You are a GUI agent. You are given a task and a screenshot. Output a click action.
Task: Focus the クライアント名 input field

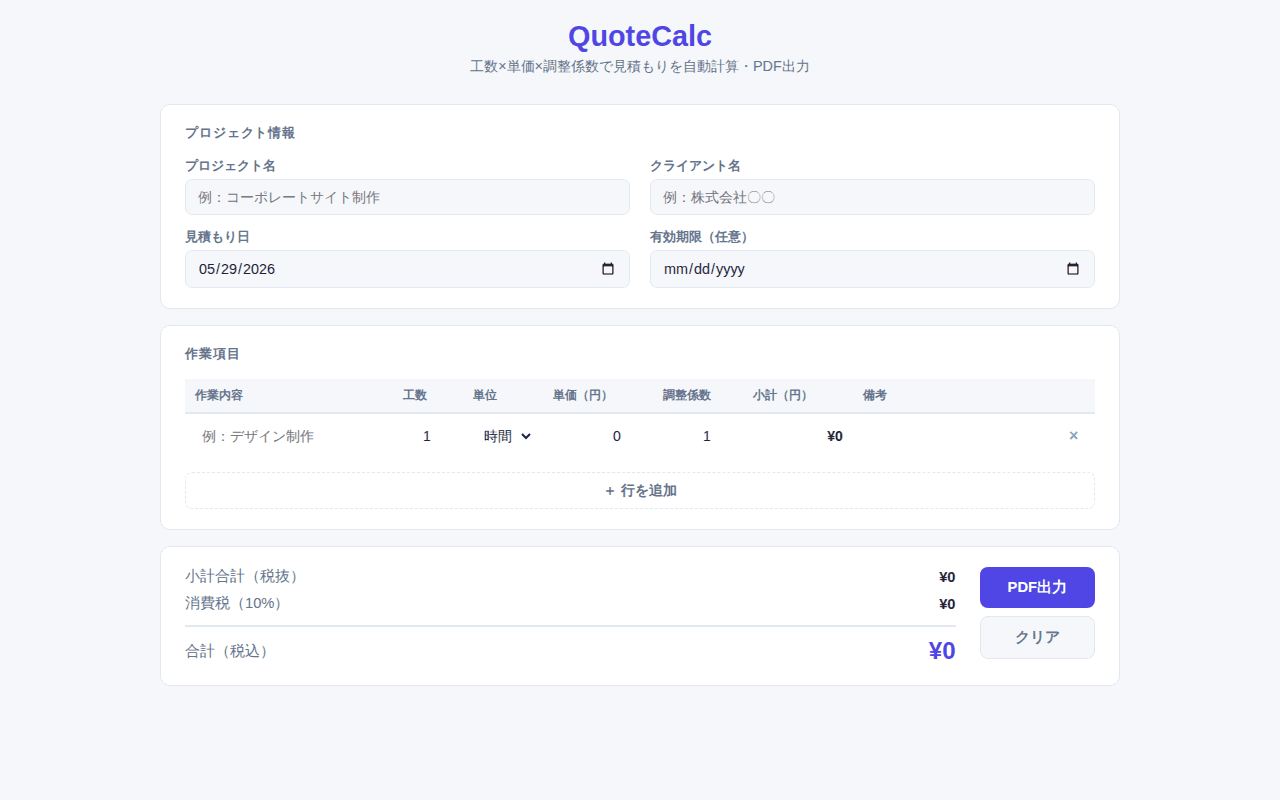coord(872,197)
